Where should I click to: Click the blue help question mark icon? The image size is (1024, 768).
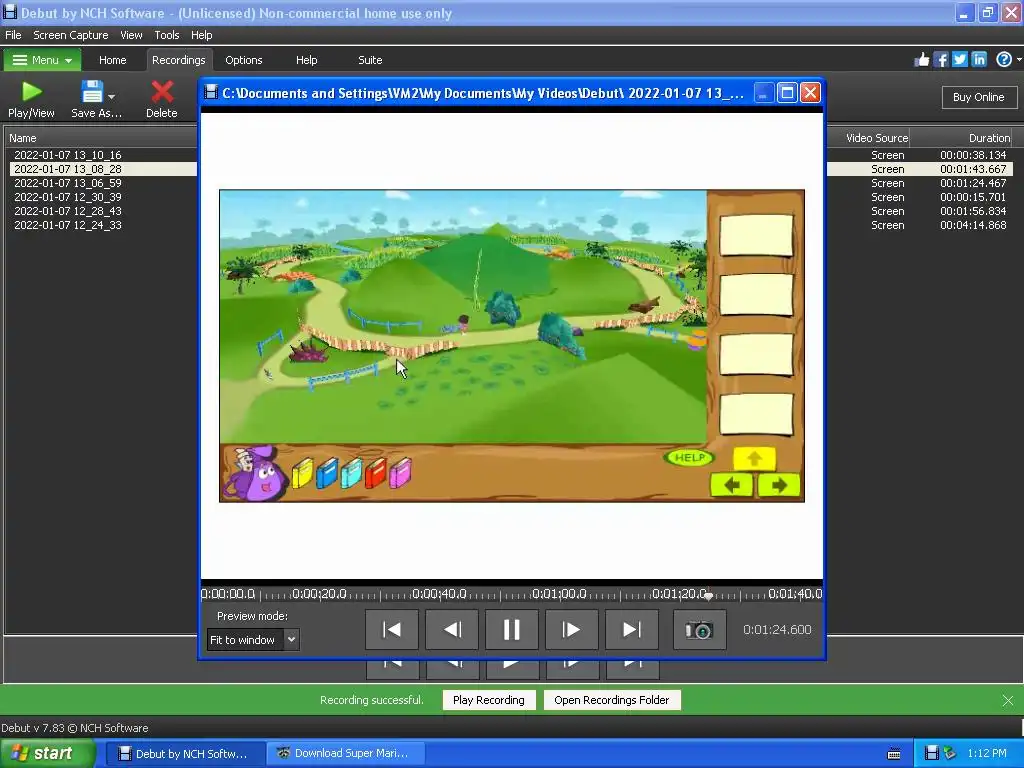1004,60
